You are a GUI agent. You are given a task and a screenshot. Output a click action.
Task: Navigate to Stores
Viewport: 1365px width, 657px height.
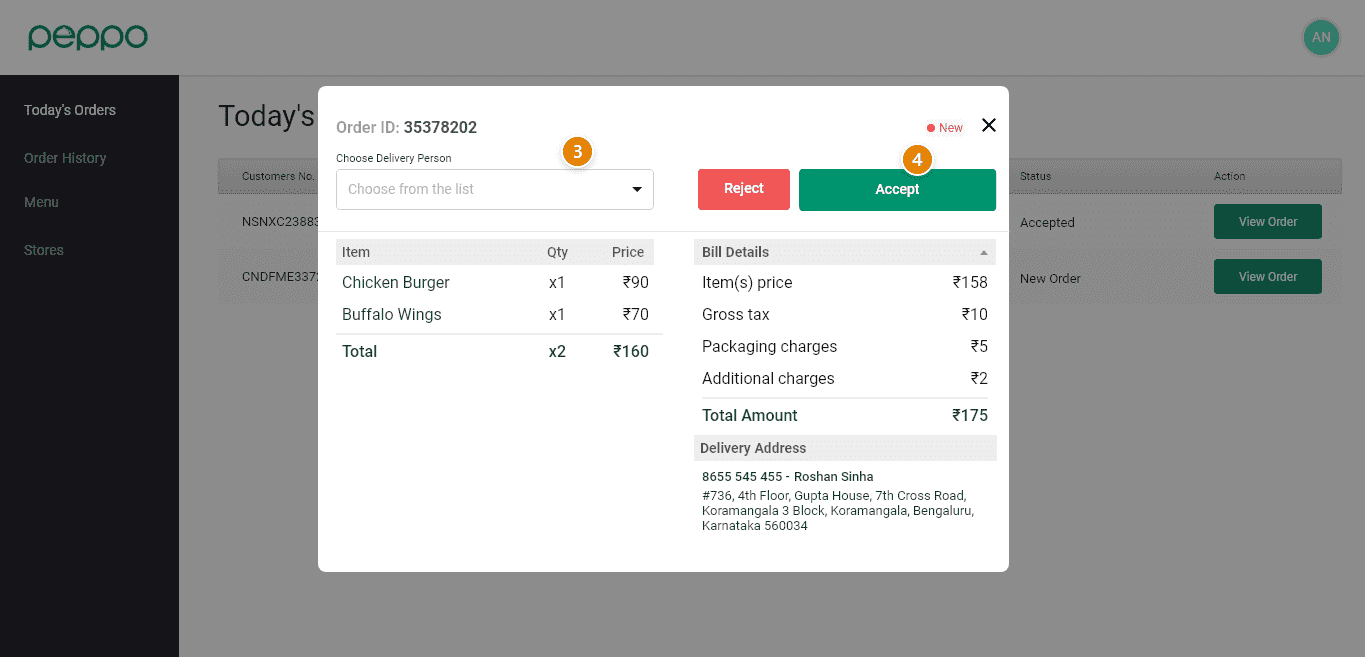[x=44, y=250]
